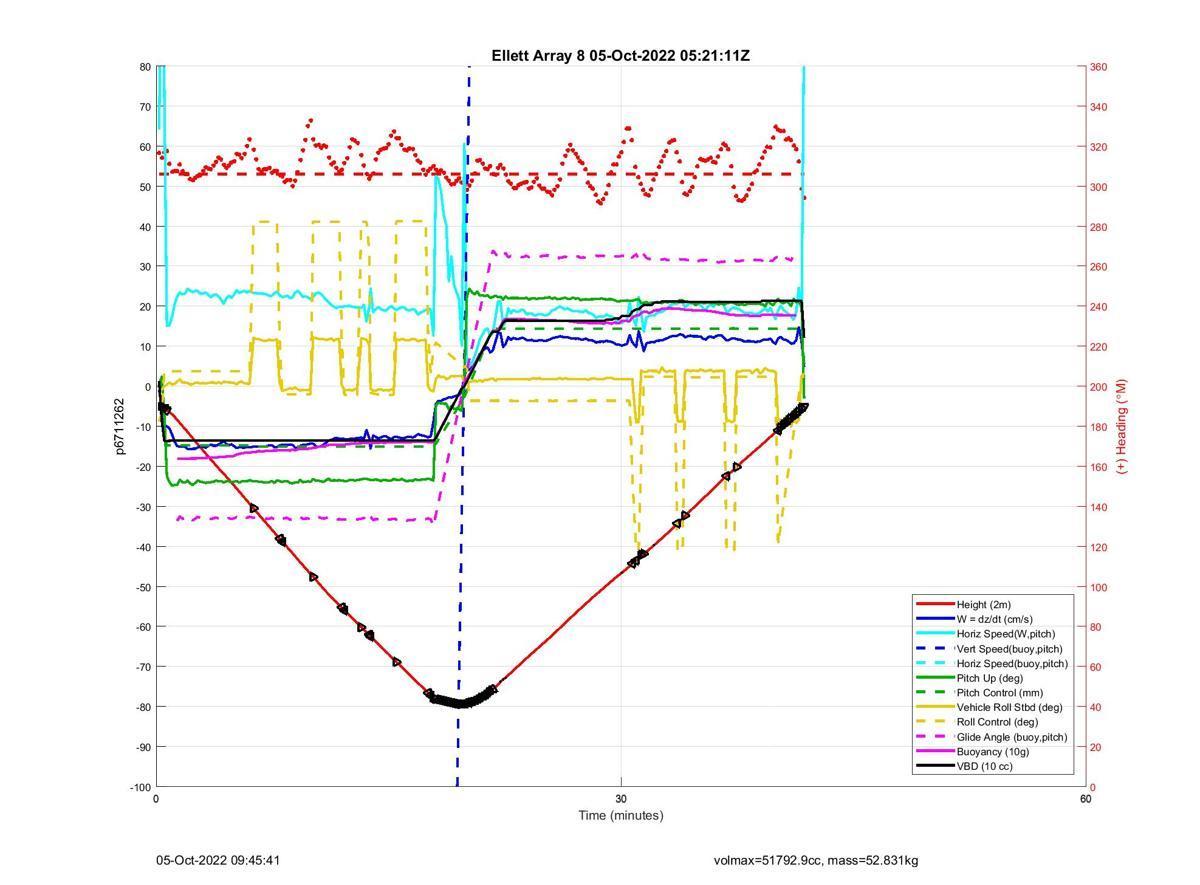This screenshot has width=1200, height=885.
Task: Select the 'Pitch Control (mm)' legend entry
Action: click(x=991, y=692)
